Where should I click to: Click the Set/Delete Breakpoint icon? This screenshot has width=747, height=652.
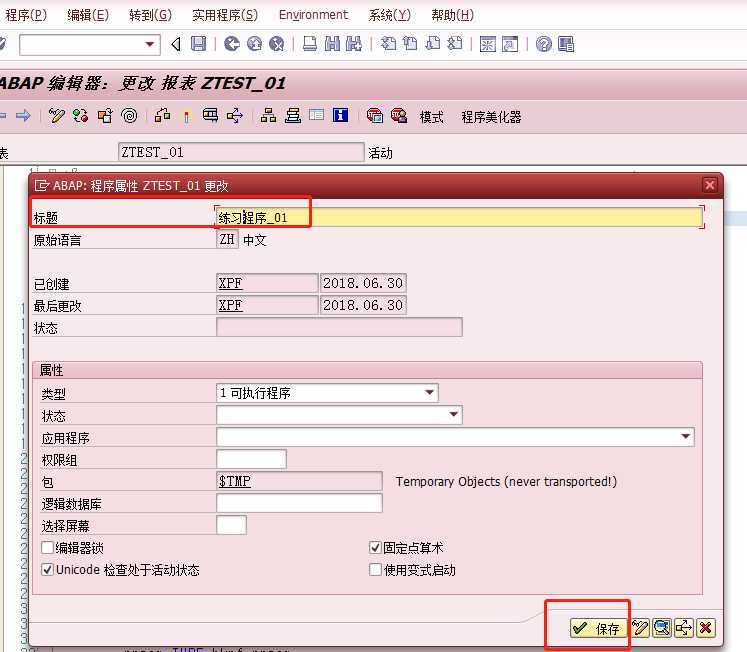[x=375, y=116]
